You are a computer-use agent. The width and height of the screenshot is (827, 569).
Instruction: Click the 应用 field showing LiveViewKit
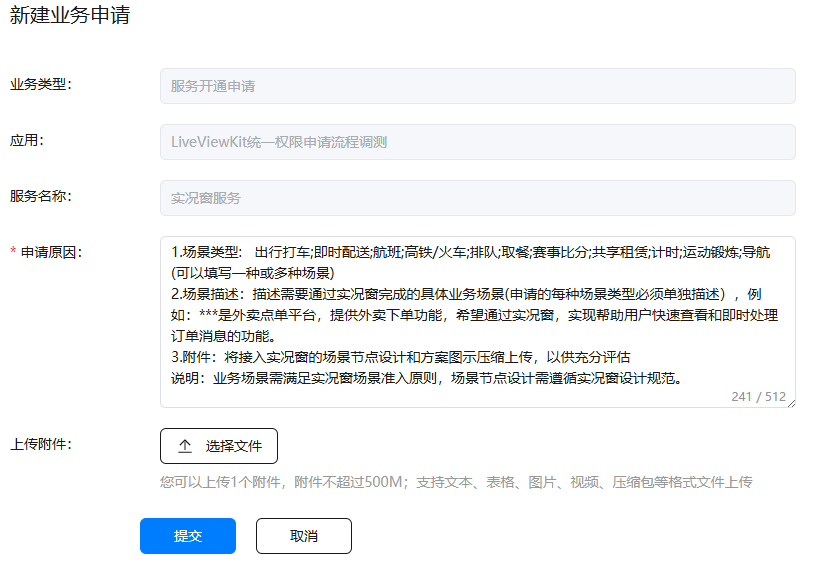477,142
